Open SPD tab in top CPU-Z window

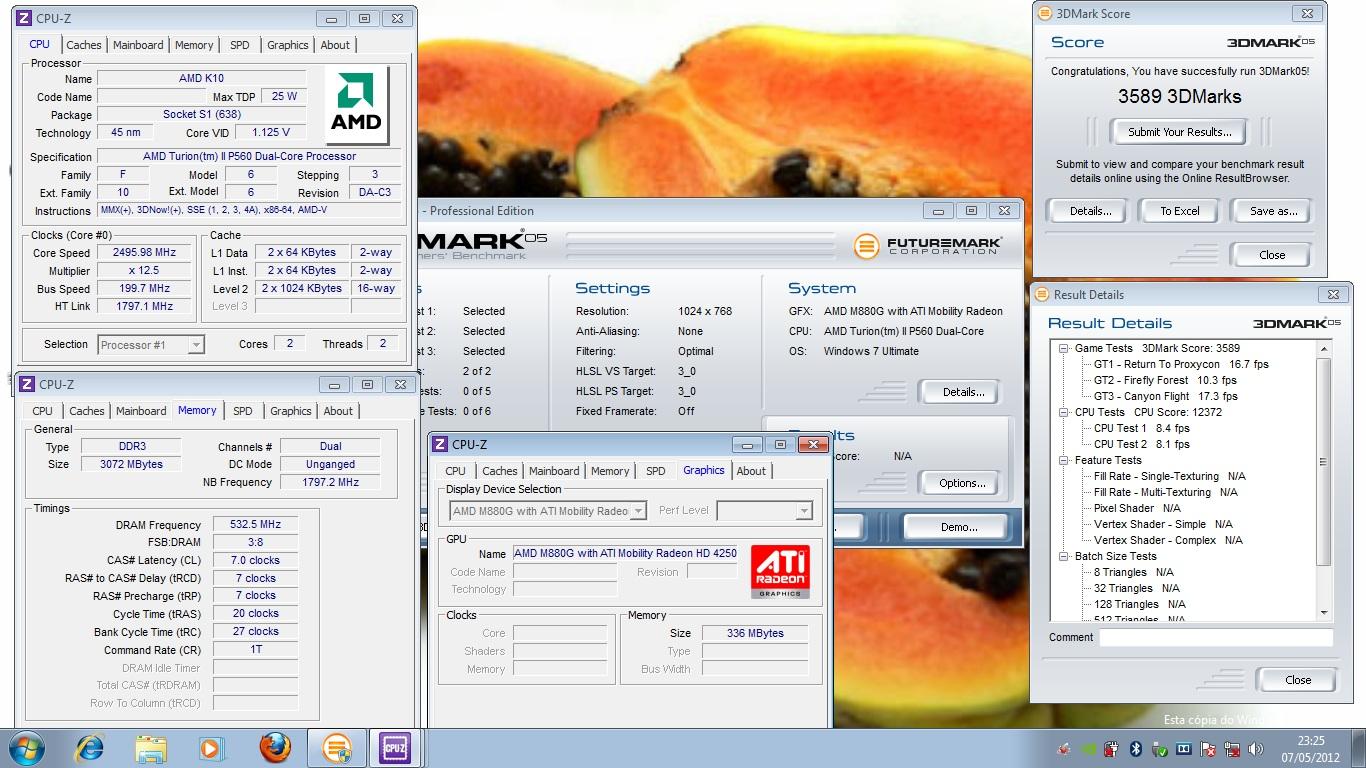coord(240,45)
